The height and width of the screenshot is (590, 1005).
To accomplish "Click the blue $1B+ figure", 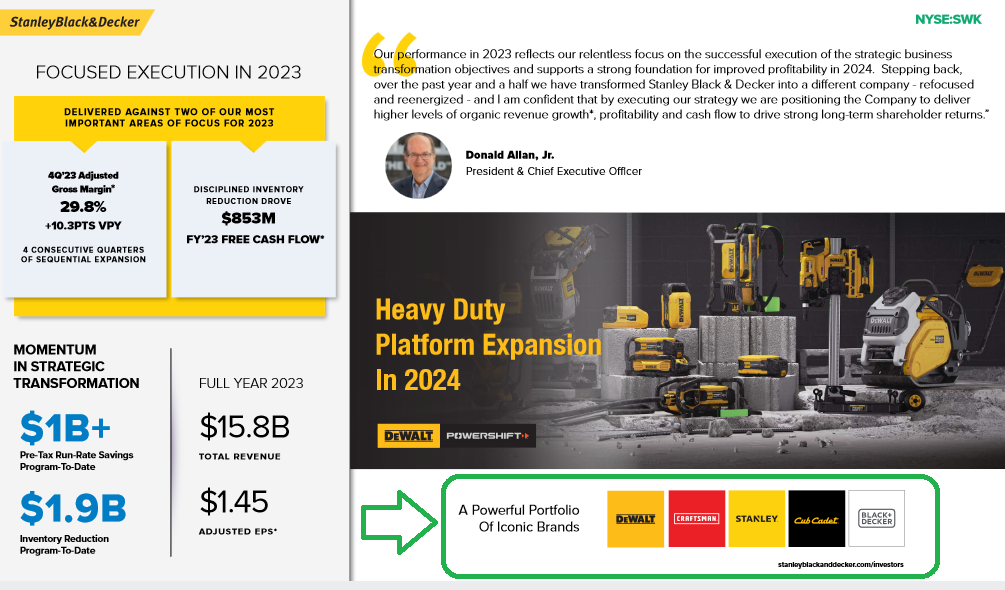I will pyautogui.click(x=65, y=428).
